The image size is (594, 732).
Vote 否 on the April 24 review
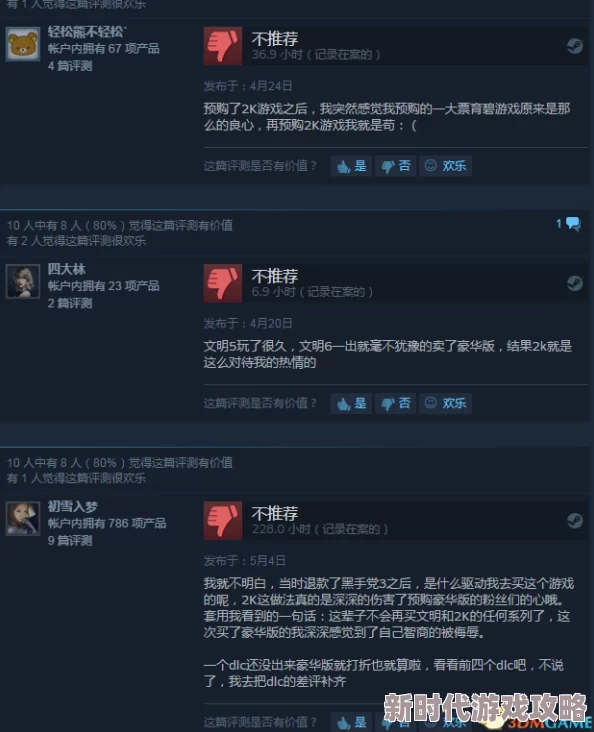[x=396, y=166]
